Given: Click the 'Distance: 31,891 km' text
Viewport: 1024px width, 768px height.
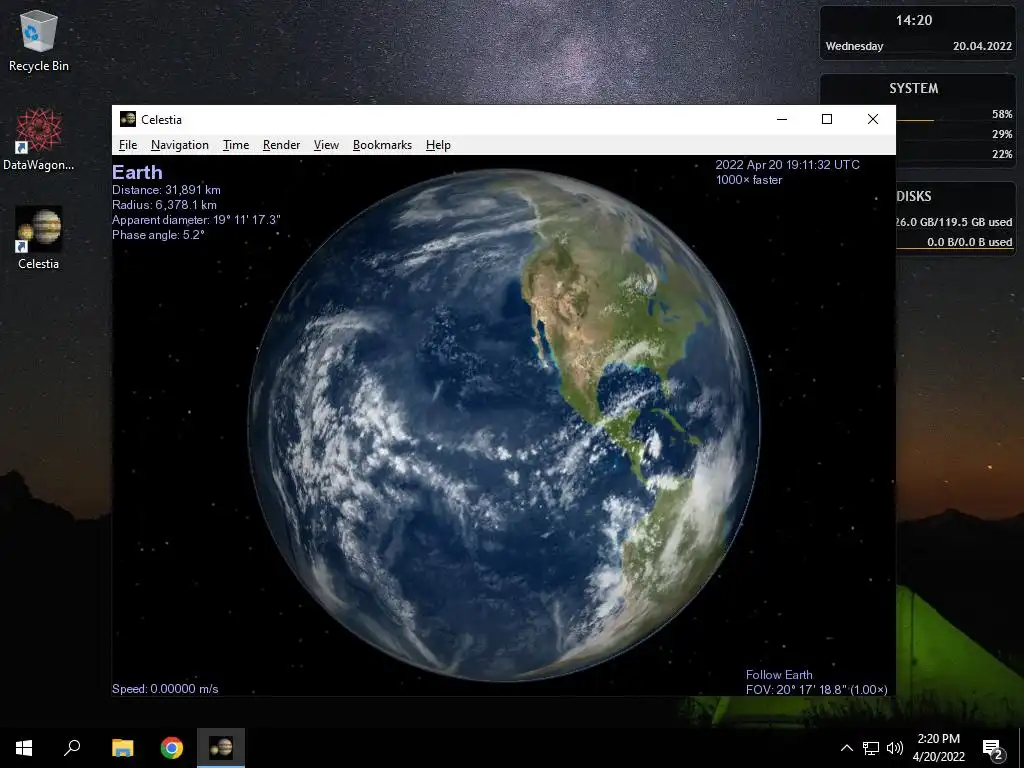Looking at the screenshot, I should (167, 190).
